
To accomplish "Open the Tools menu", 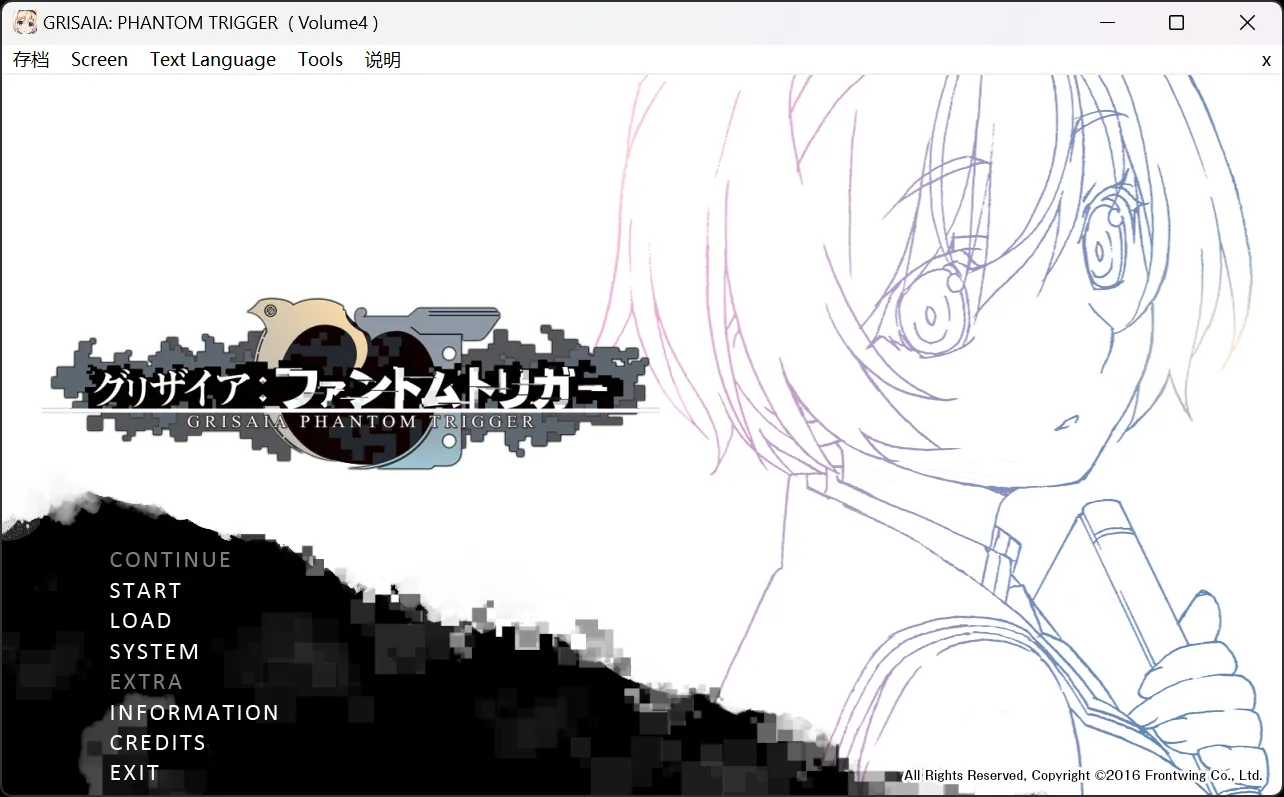I will [x=320, y=60].
